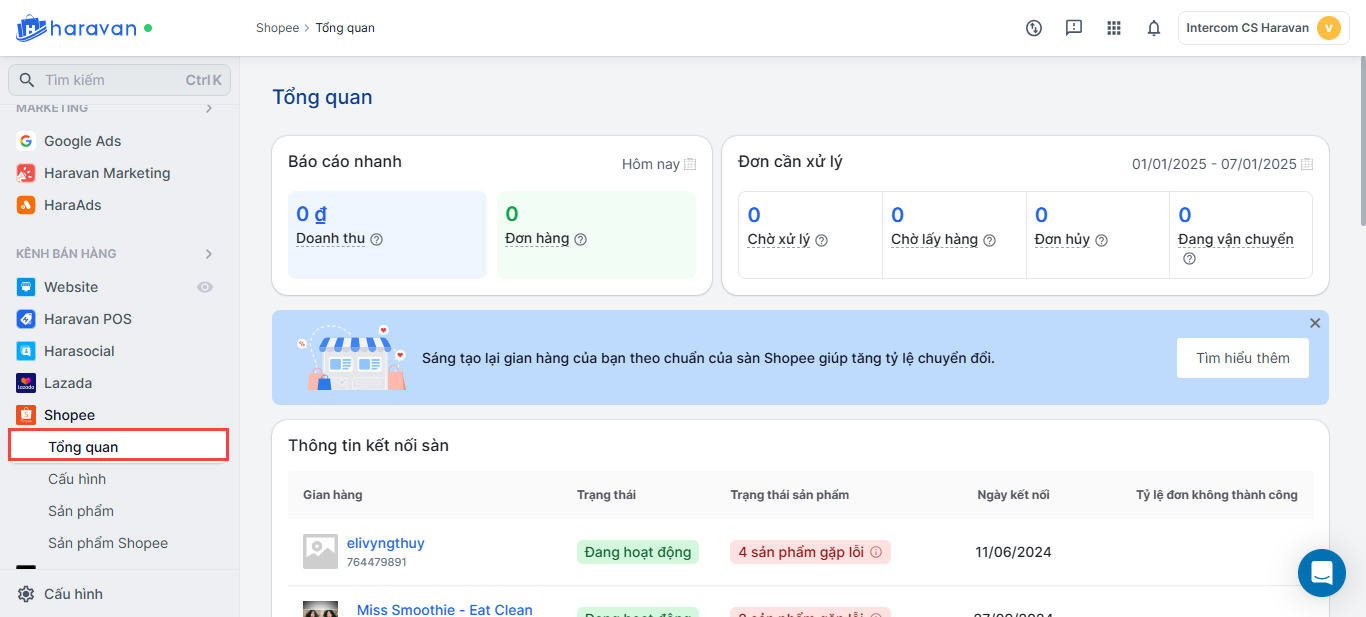This screenshot has height=617, width=1366.
Task: Open the Intercom chat bubble
Action: point(1321,573)
